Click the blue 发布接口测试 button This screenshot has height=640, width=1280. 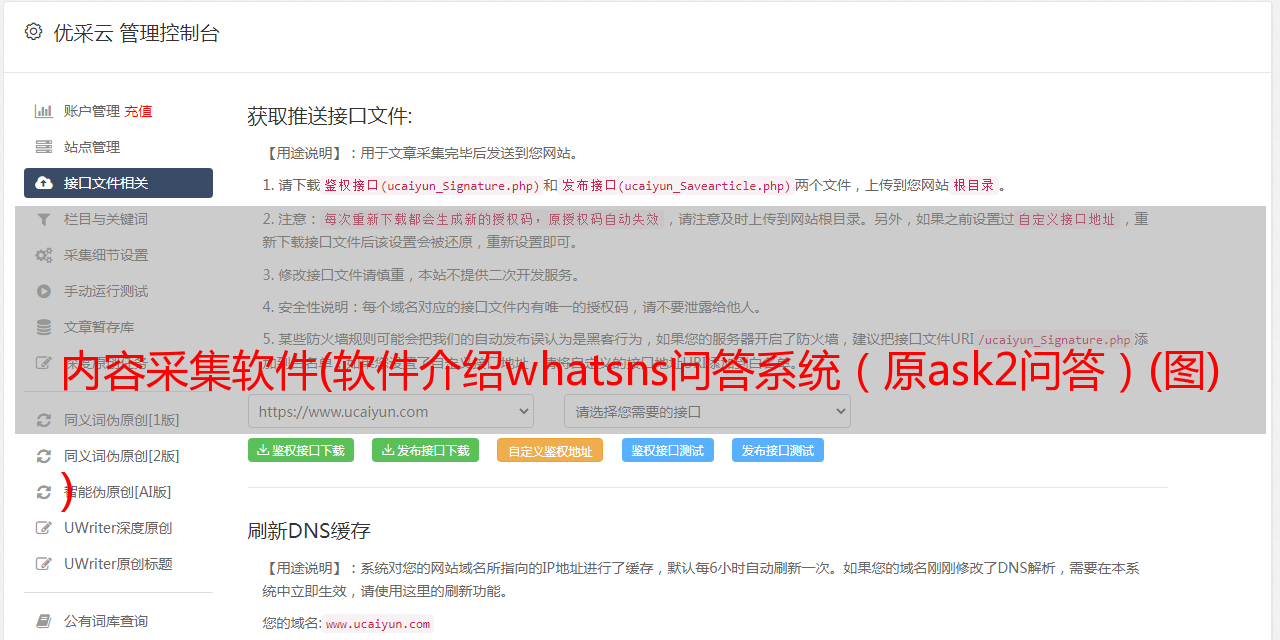[778, 450]
